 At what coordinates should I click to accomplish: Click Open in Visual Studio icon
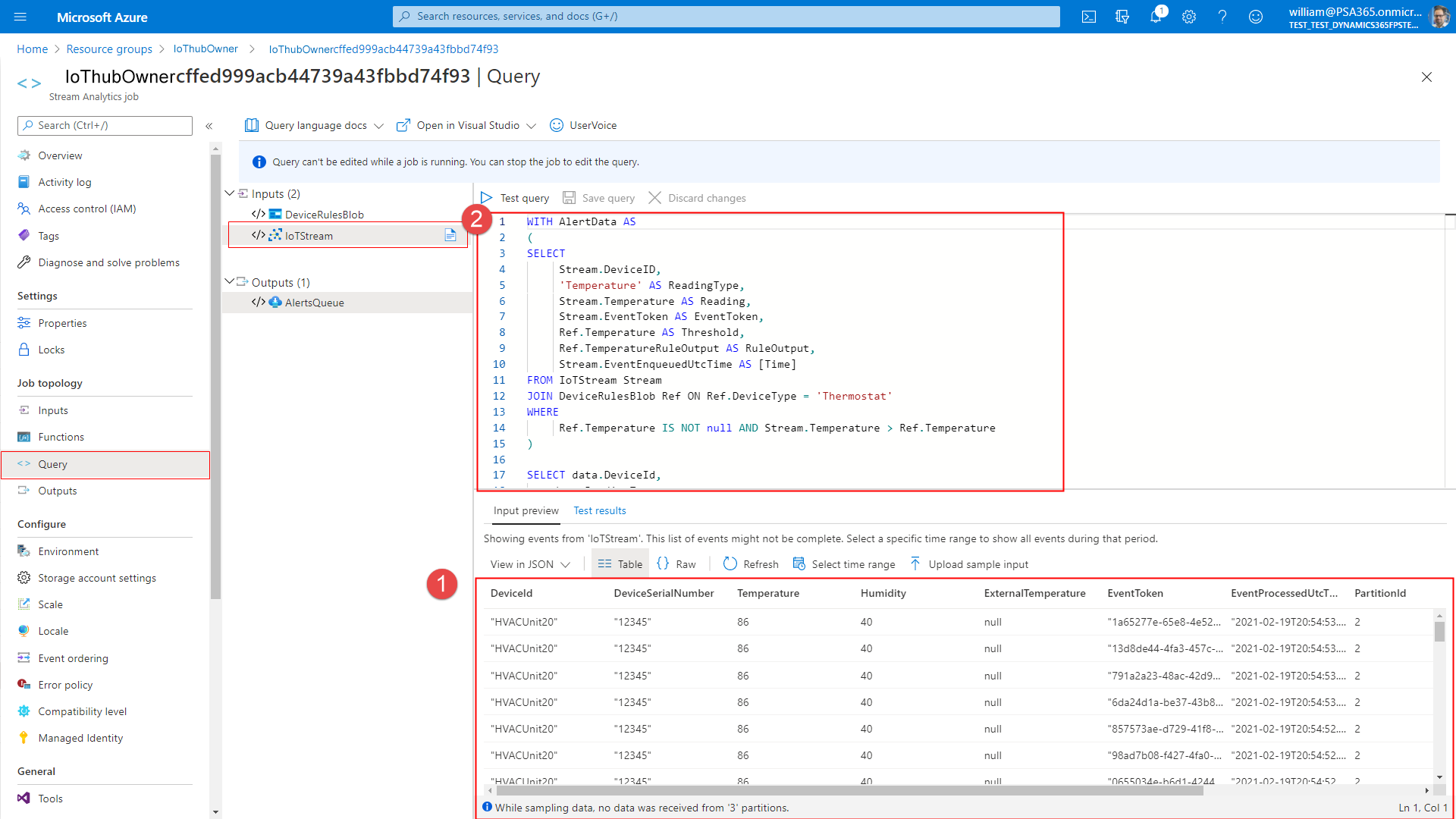point(404,125)
